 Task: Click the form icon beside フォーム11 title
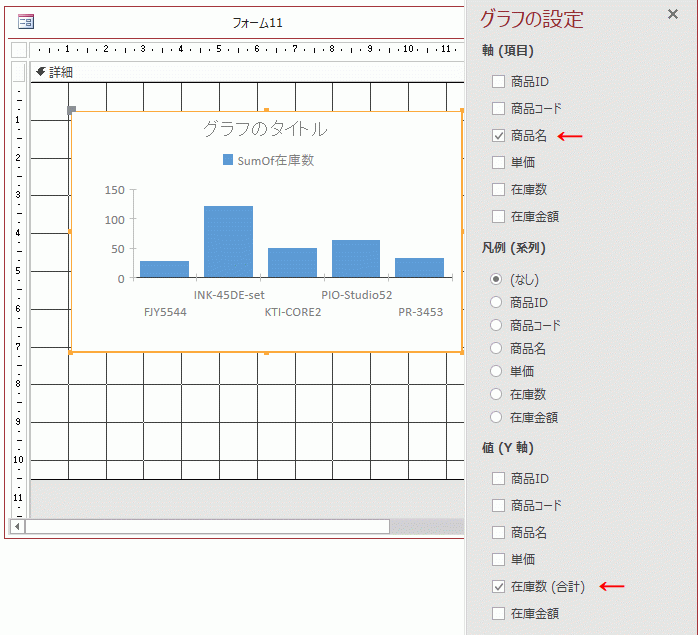(x=26, y=21)
